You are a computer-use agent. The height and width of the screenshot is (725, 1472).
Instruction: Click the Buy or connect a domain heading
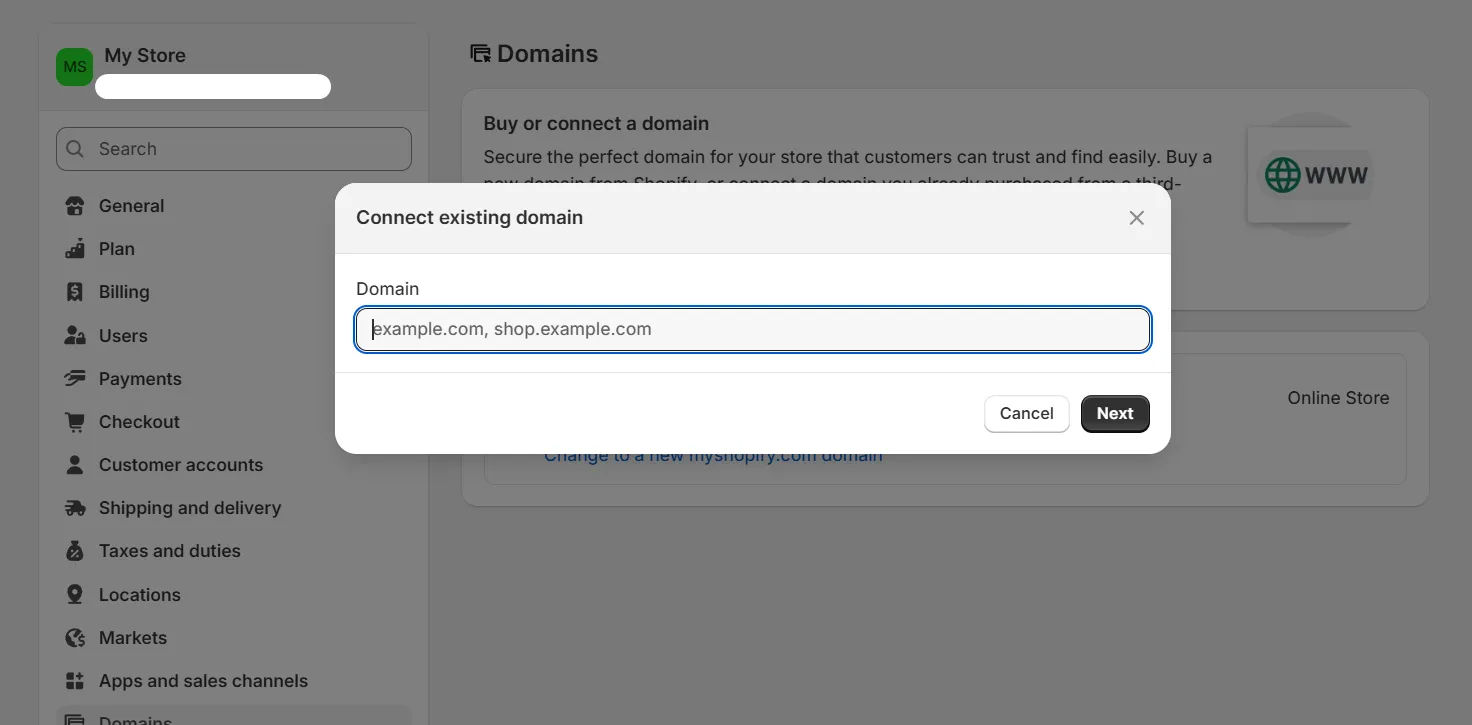click(596, 124)
